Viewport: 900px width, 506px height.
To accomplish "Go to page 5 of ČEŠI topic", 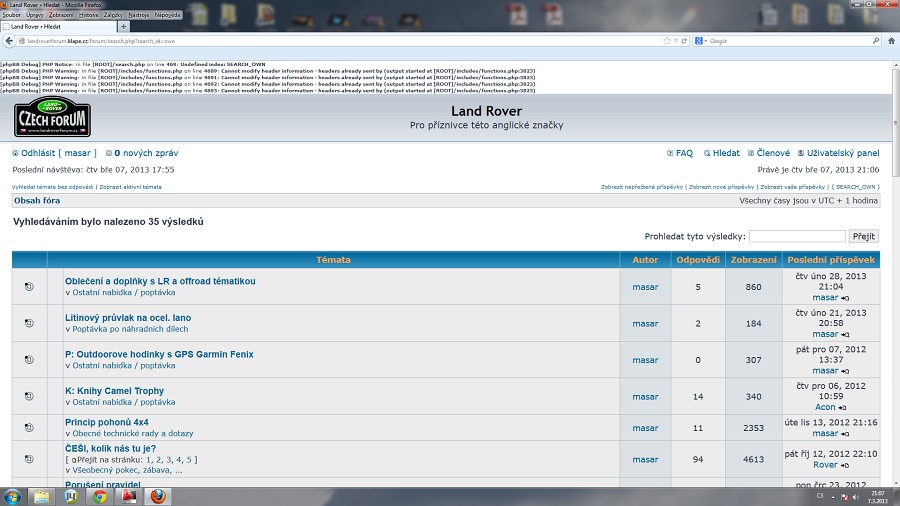I will pos(188,460).
